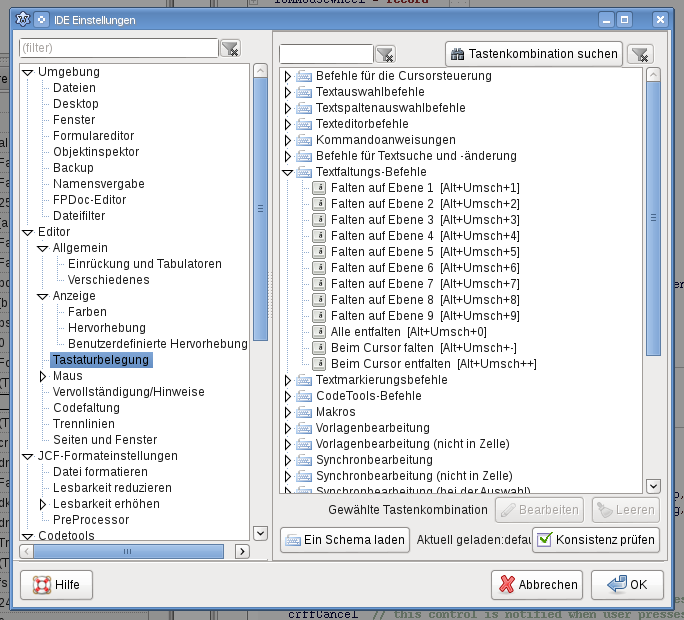Select Objektinspektor in the settings tree
Image resolution: width=684 pixels, height=620 pixels.
coord(96,152)
